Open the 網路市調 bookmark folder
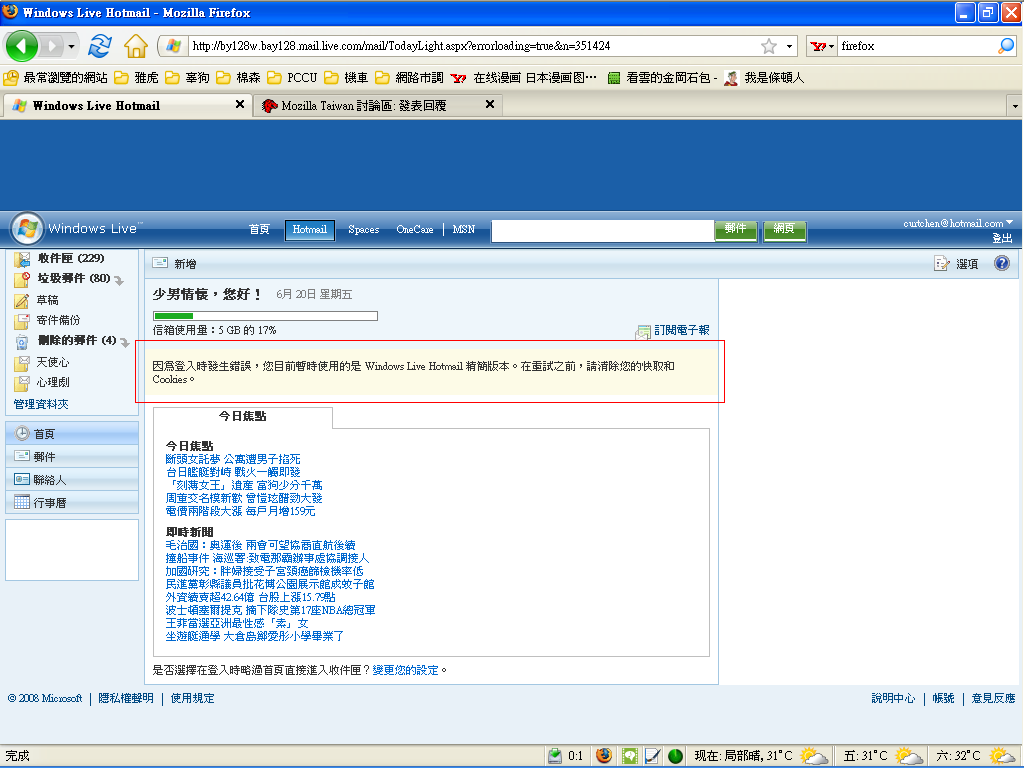The width and height of the screenshot is (1024, 768). coord(409,78)
